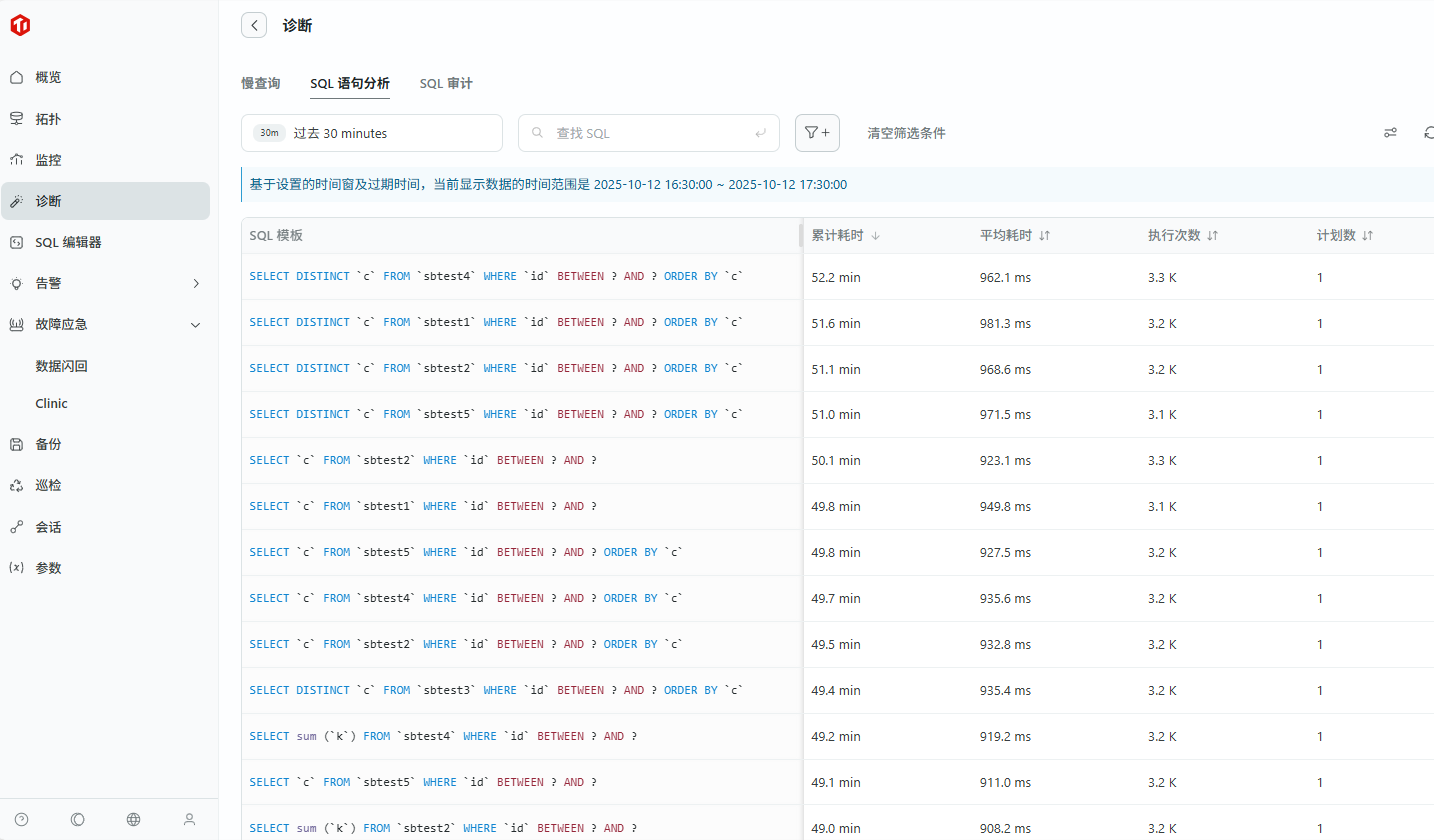Click the back arrow next to 诊断
Screen dimensions: 1434x840
pos(254,25)
